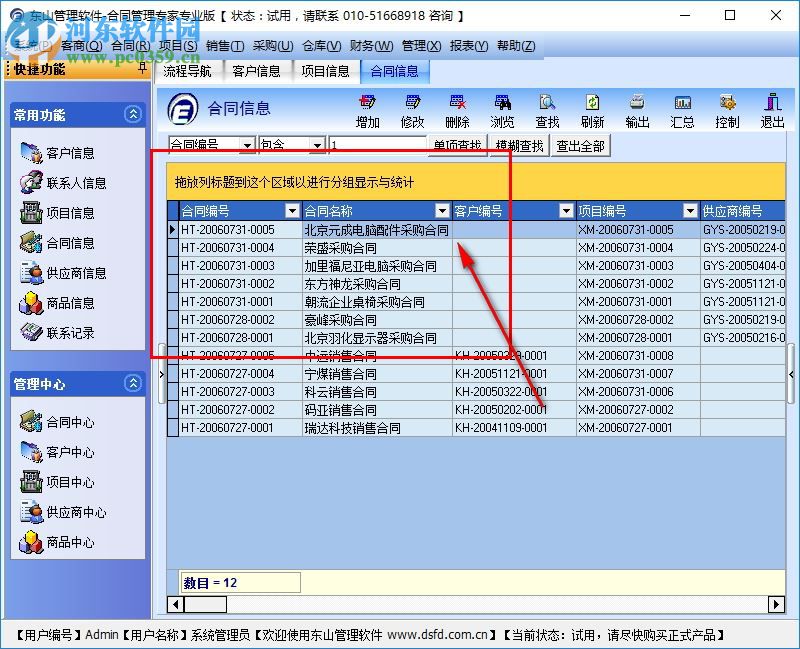The width and height of the screenshot is (800, 649).
Task: Switch to the 项目信息 tab
Action: pos(327,72)
